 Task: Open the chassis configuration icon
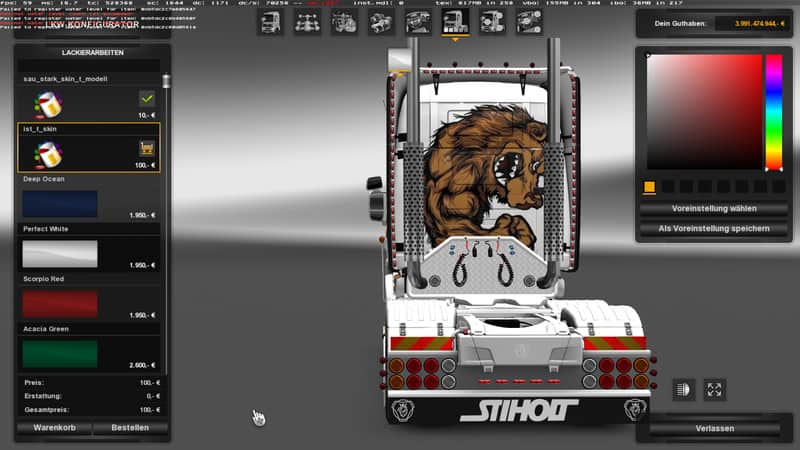308,22
